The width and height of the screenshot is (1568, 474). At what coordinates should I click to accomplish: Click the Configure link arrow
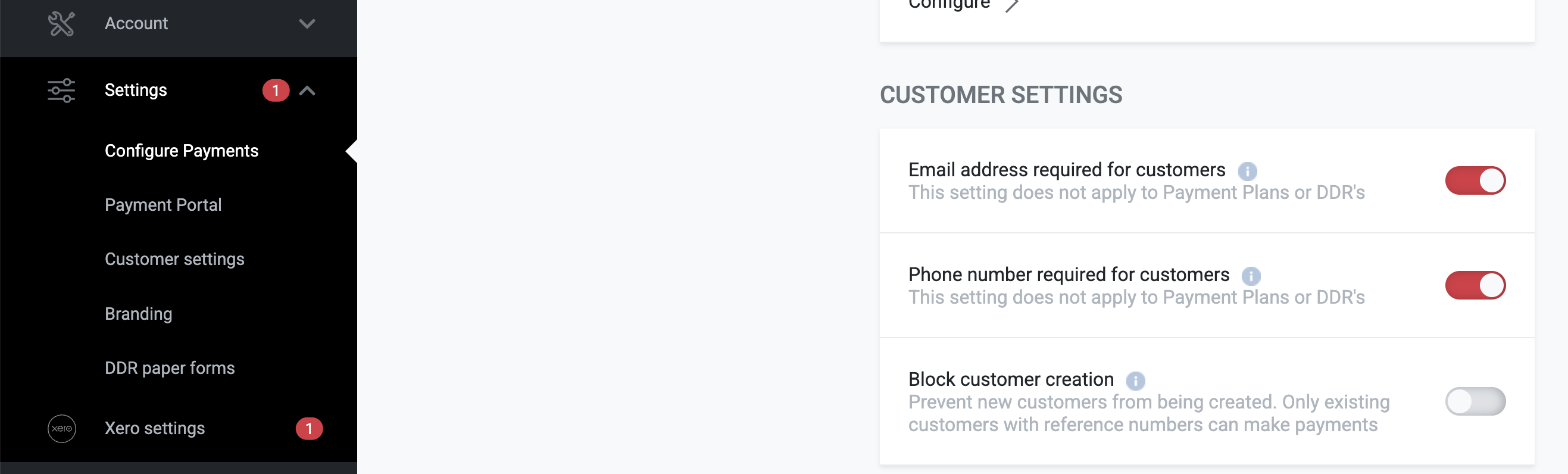click(1011, 6)
